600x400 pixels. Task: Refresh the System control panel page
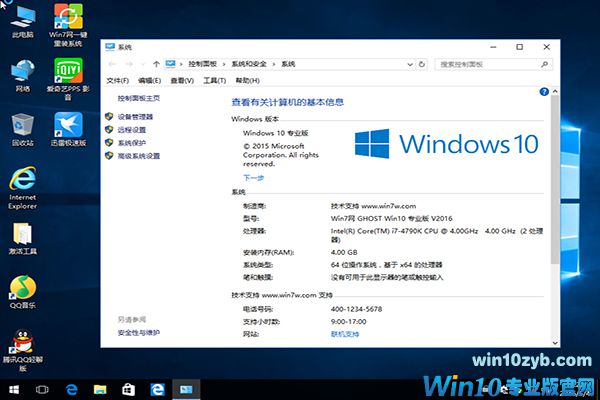tap(422, 64)
